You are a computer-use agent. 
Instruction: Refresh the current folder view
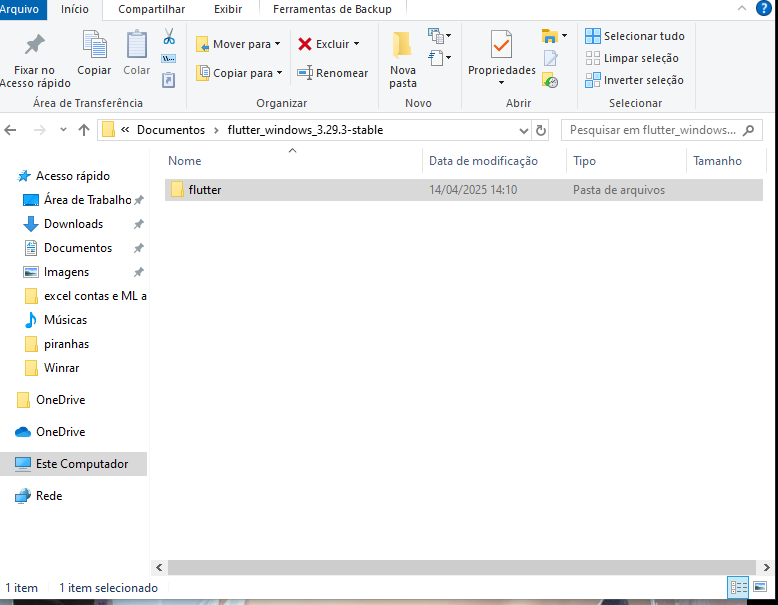(x=541, y=131)
